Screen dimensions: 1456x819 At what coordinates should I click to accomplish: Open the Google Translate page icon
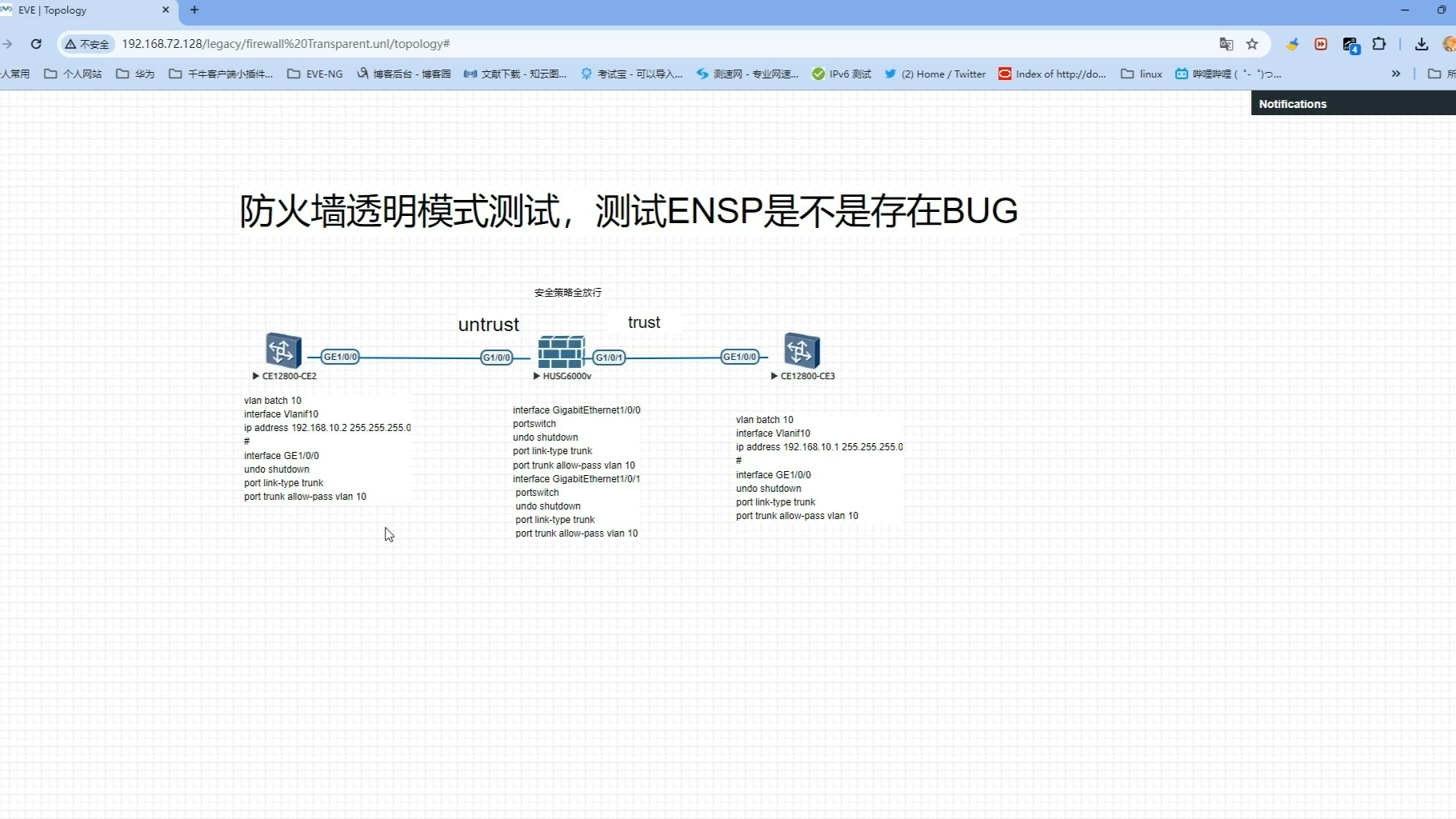[1226, 44]
